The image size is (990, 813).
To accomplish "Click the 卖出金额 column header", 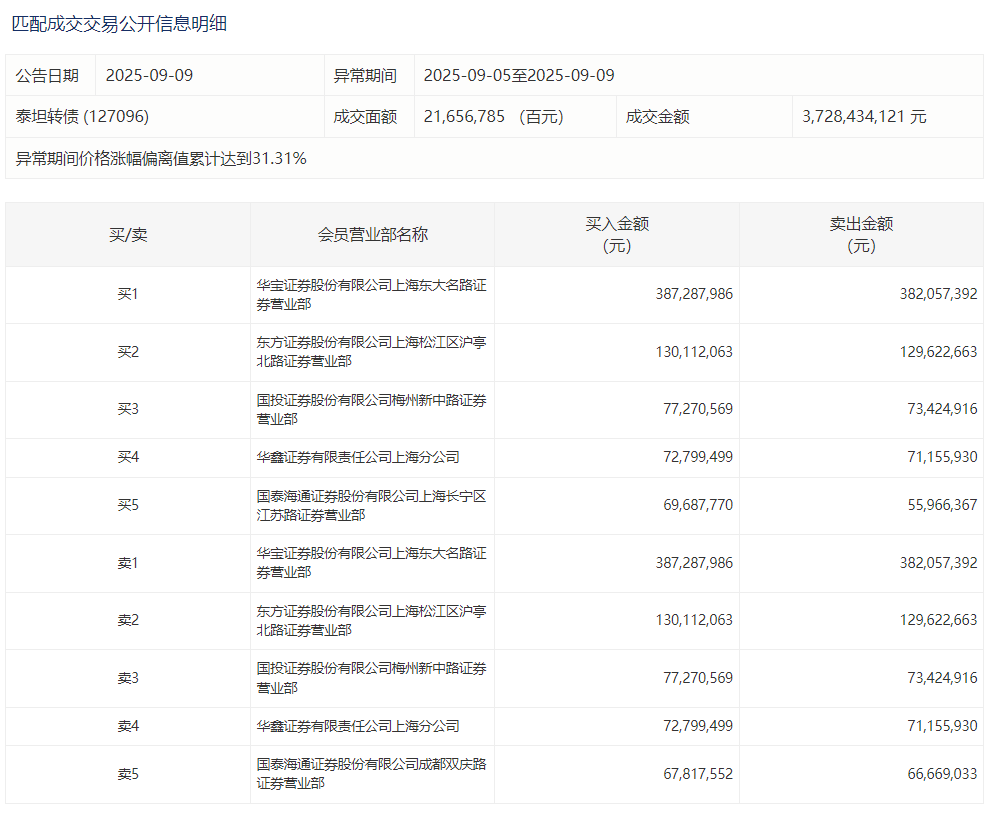I will click(861, 235).
